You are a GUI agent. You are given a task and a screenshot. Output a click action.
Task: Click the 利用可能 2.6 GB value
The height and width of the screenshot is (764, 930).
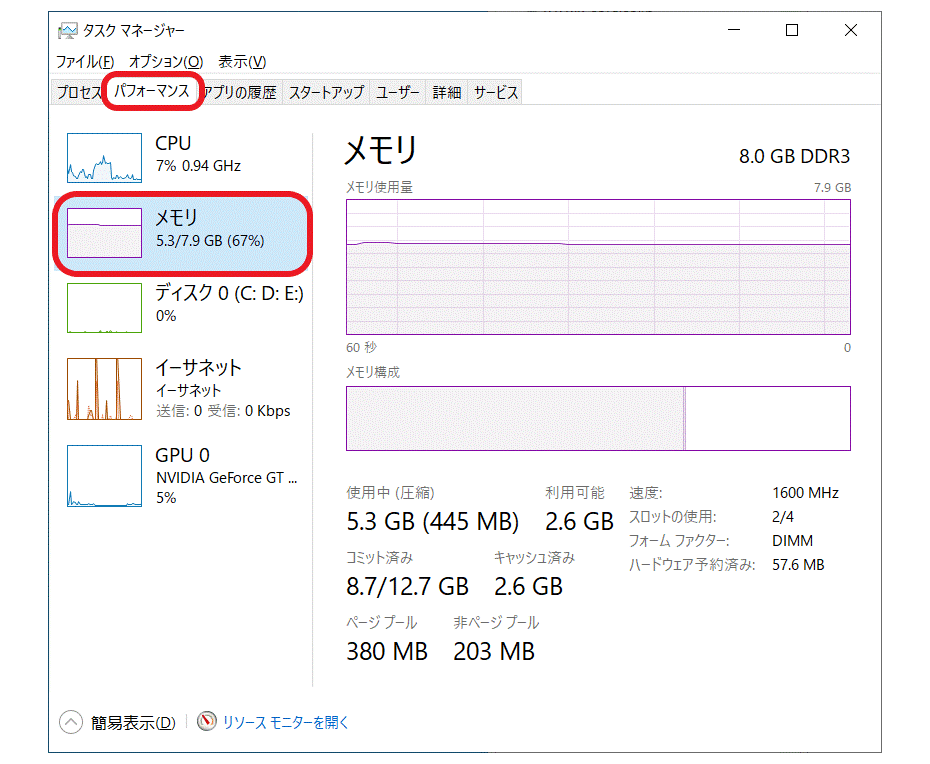pos(579,521)
